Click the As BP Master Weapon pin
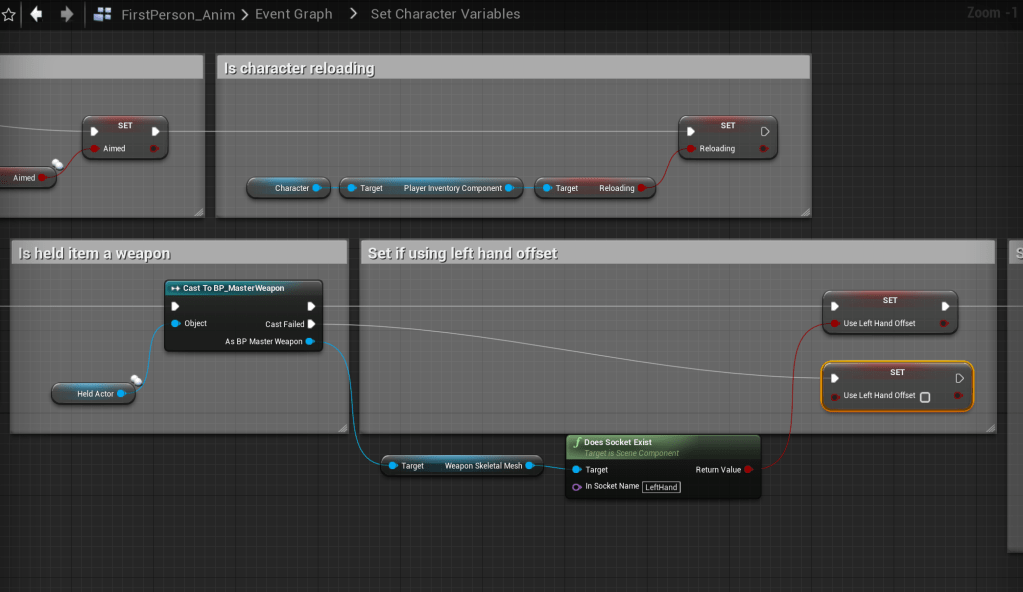The width and height of the screenshot is (1023, 592). [x=310, y=342]
